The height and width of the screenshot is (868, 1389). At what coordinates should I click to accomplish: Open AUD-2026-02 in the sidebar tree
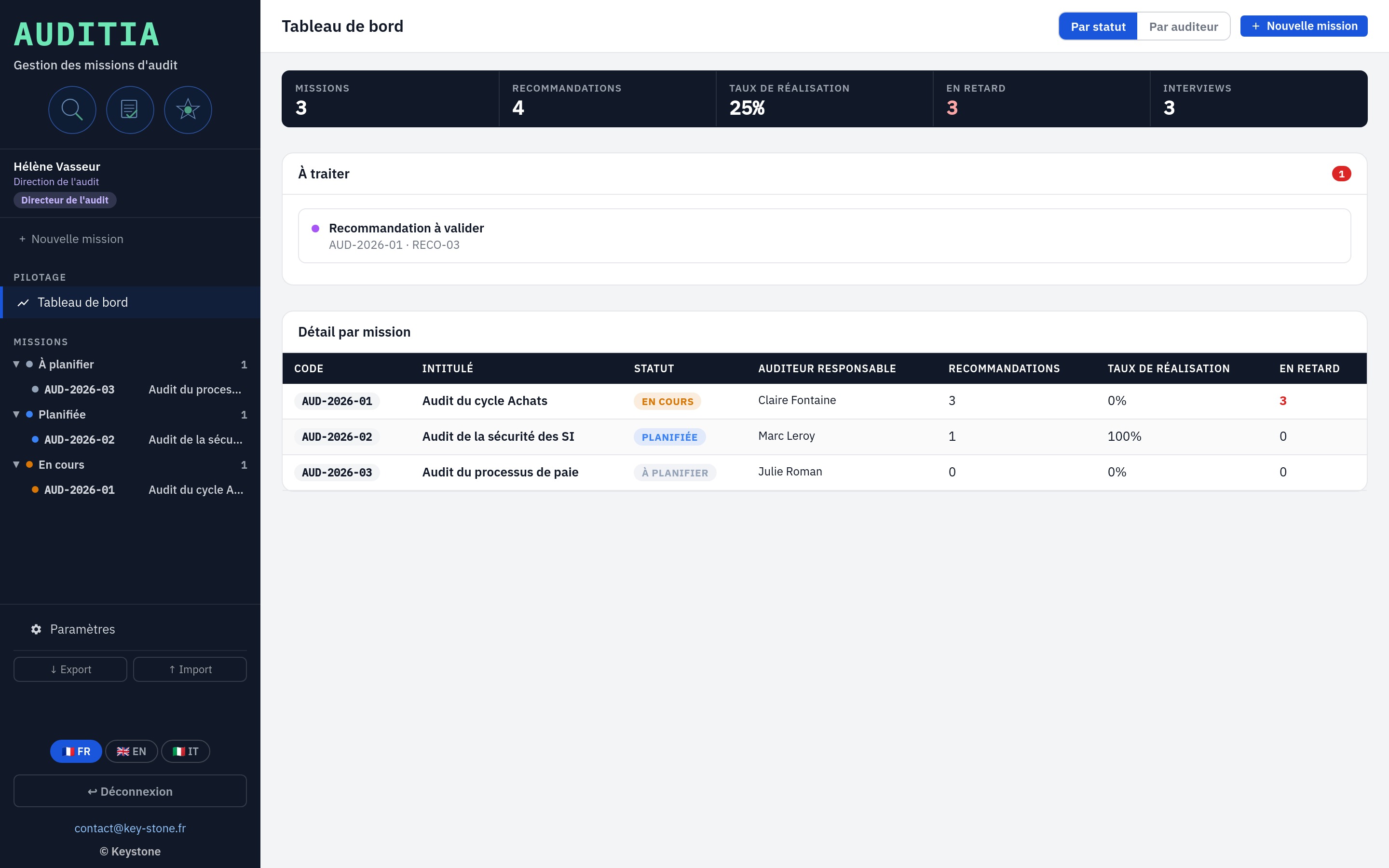130,440
